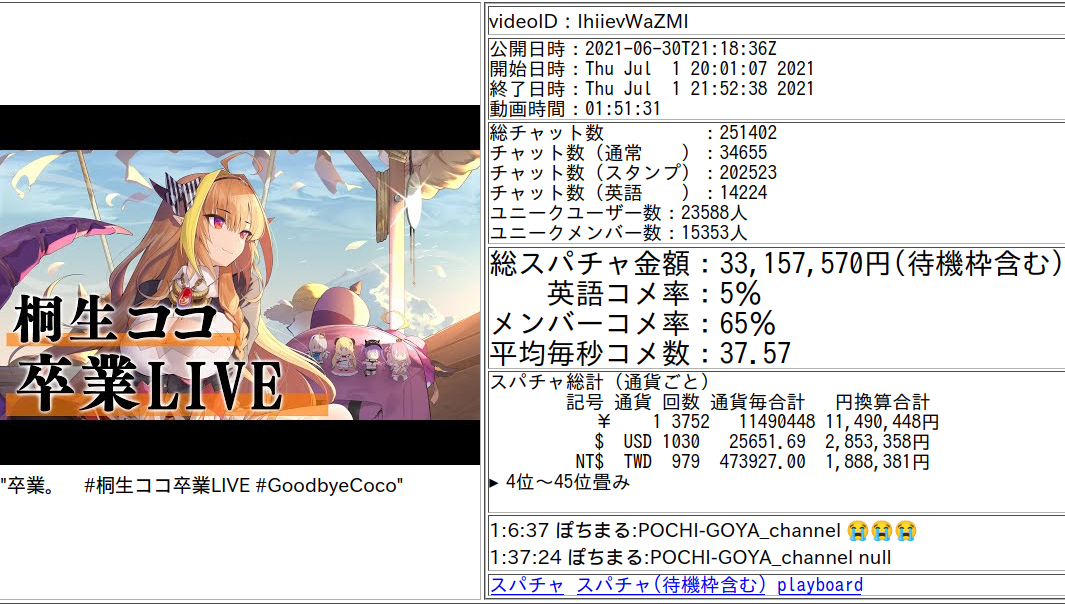This screenshot has width=1065, height=604.
Task: Click the ユニークメンバー数 15353人 row
Action: 618,232
